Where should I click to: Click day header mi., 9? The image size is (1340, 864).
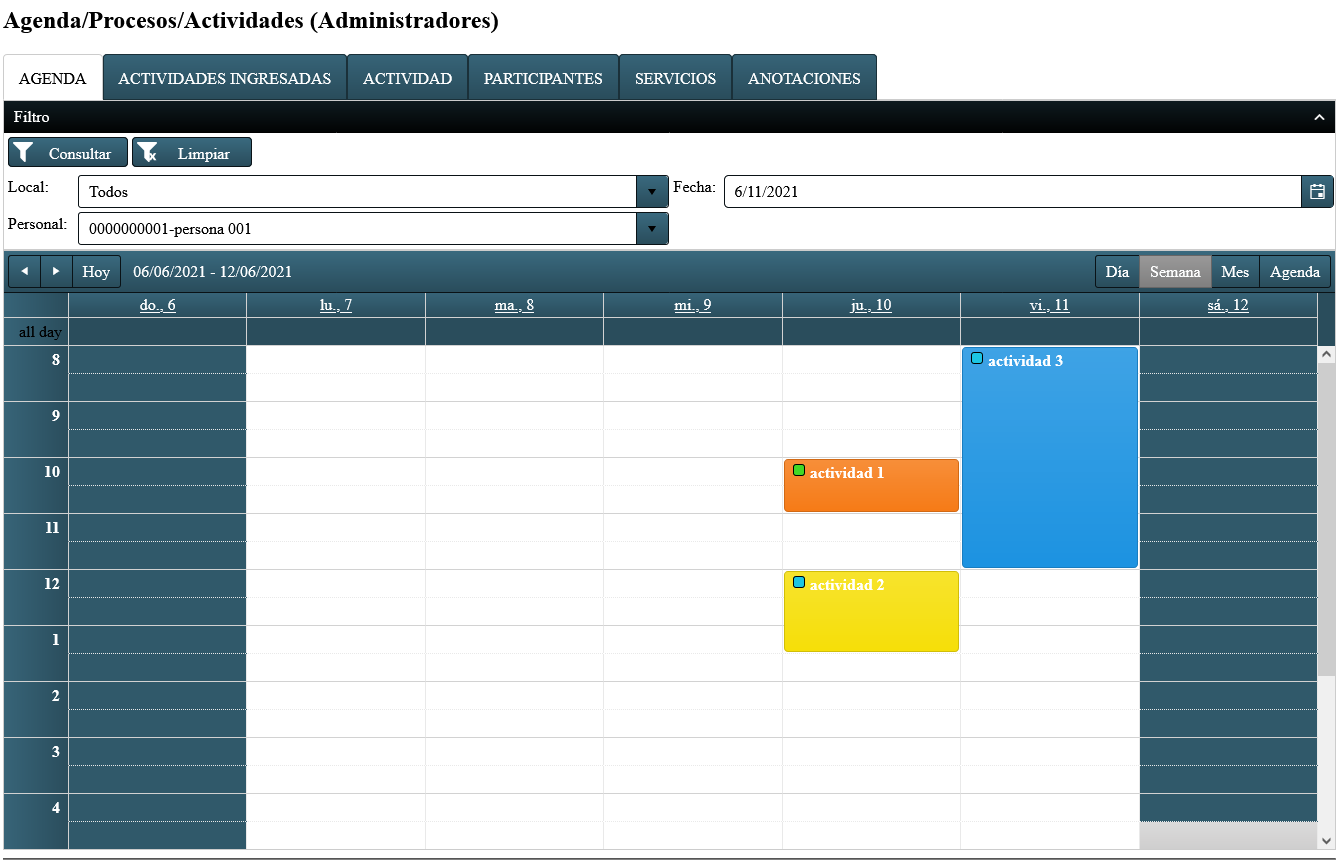click(x=693, y=305)
